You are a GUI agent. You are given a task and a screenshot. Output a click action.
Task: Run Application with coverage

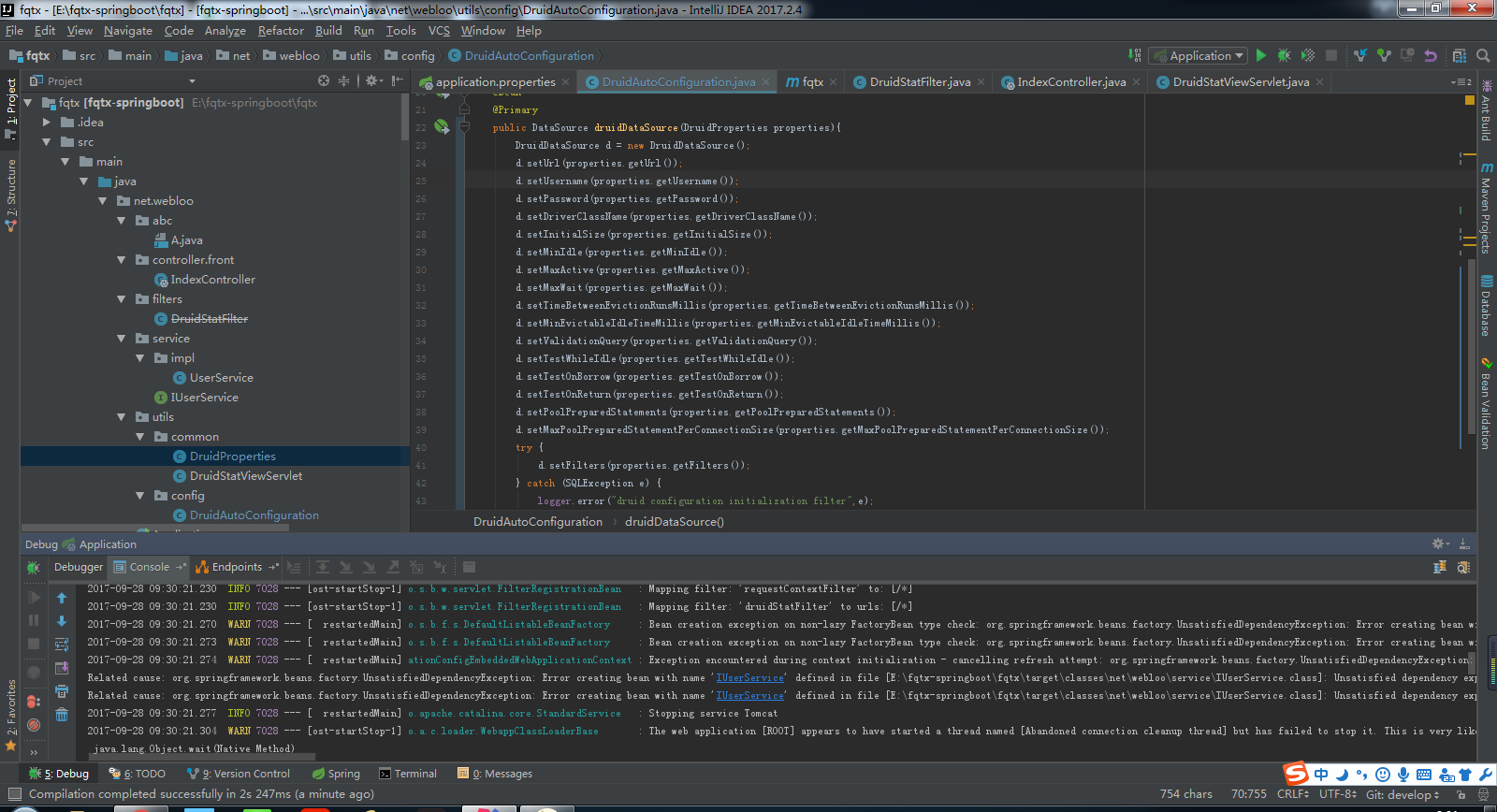pos(1308,56)
